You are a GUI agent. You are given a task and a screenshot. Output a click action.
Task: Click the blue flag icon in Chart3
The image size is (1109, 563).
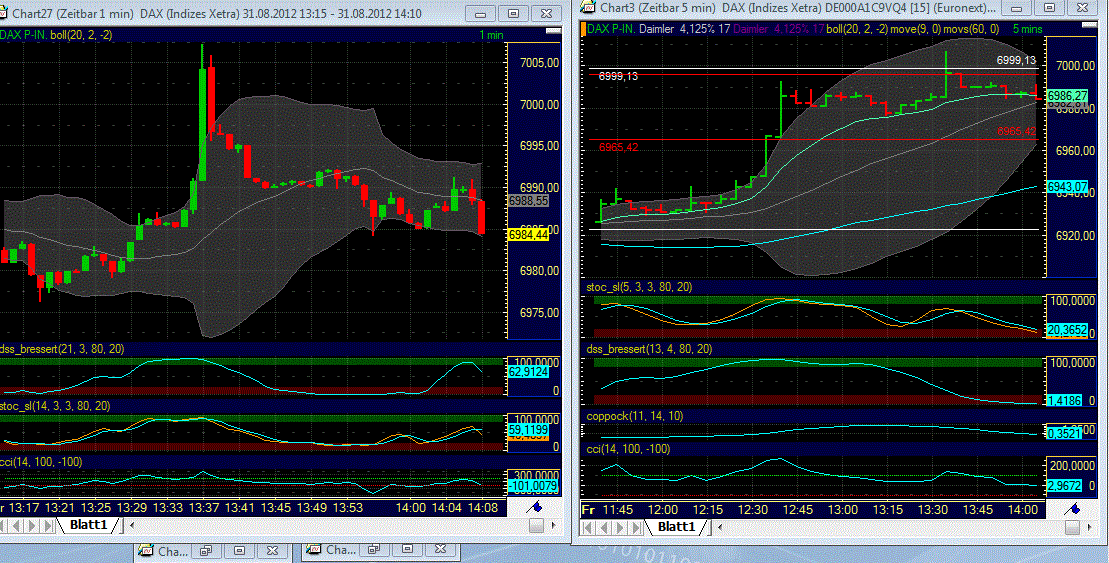point(1072,509)
